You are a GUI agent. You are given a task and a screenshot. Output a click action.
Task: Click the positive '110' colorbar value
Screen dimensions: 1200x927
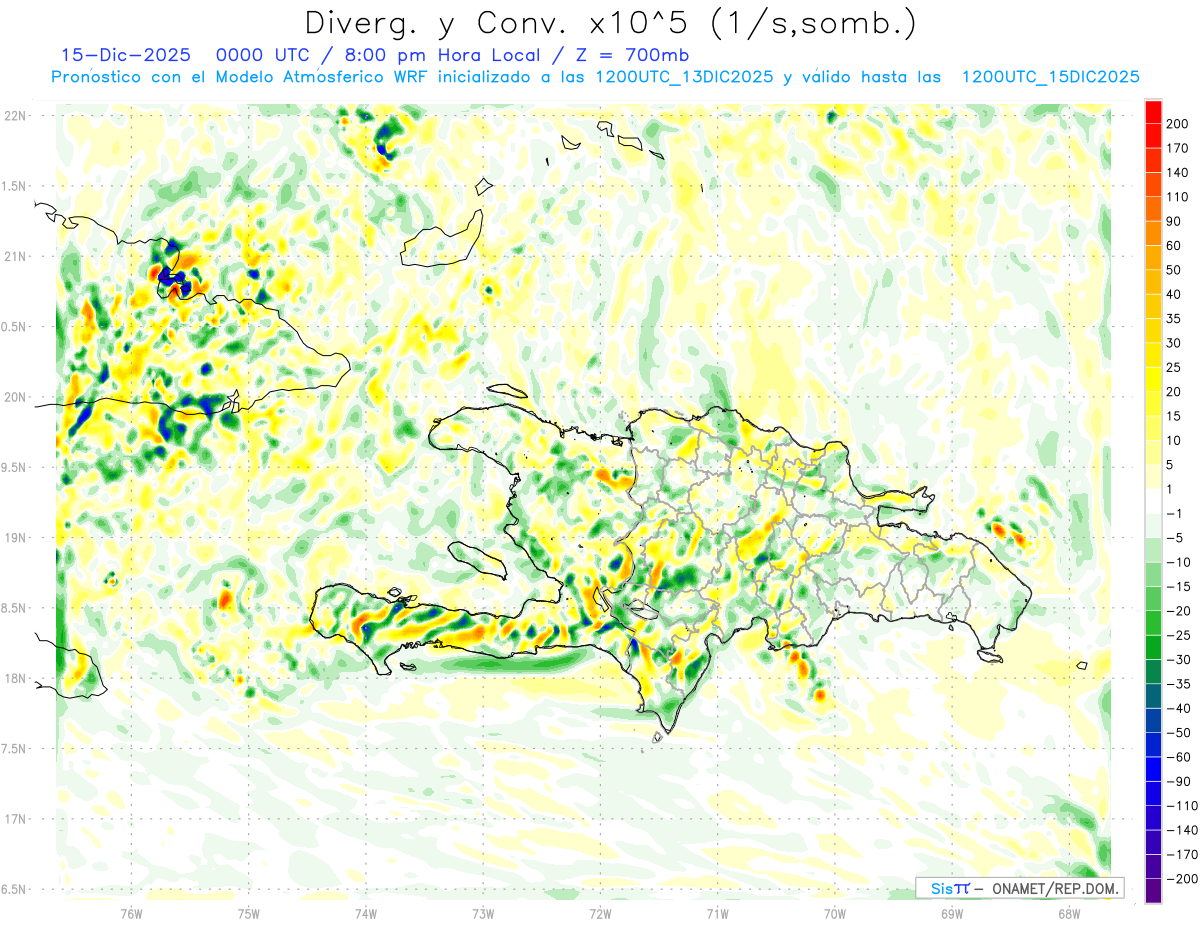(1179, 197)
